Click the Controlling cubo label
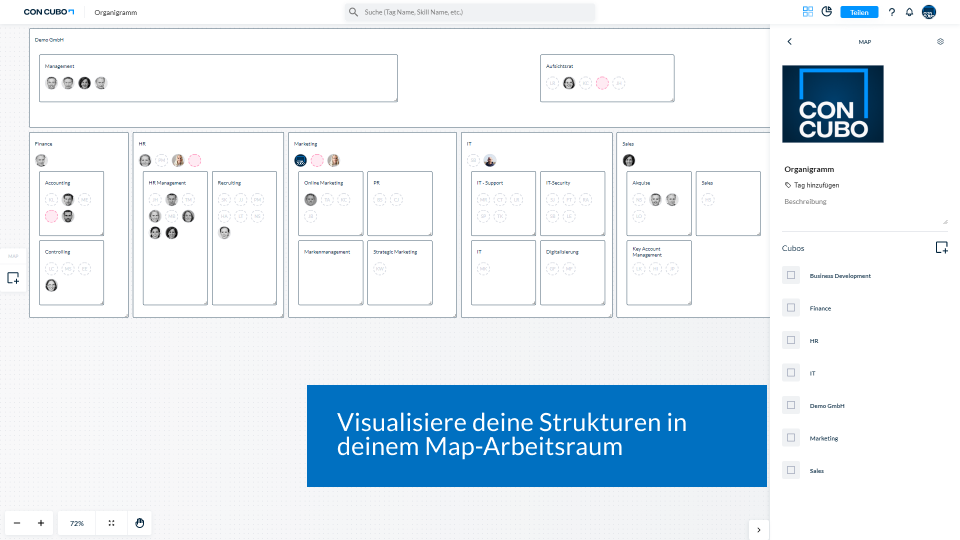Image resolution: width=960 pixels, height=540 pixels. click(x=58, y=252)
